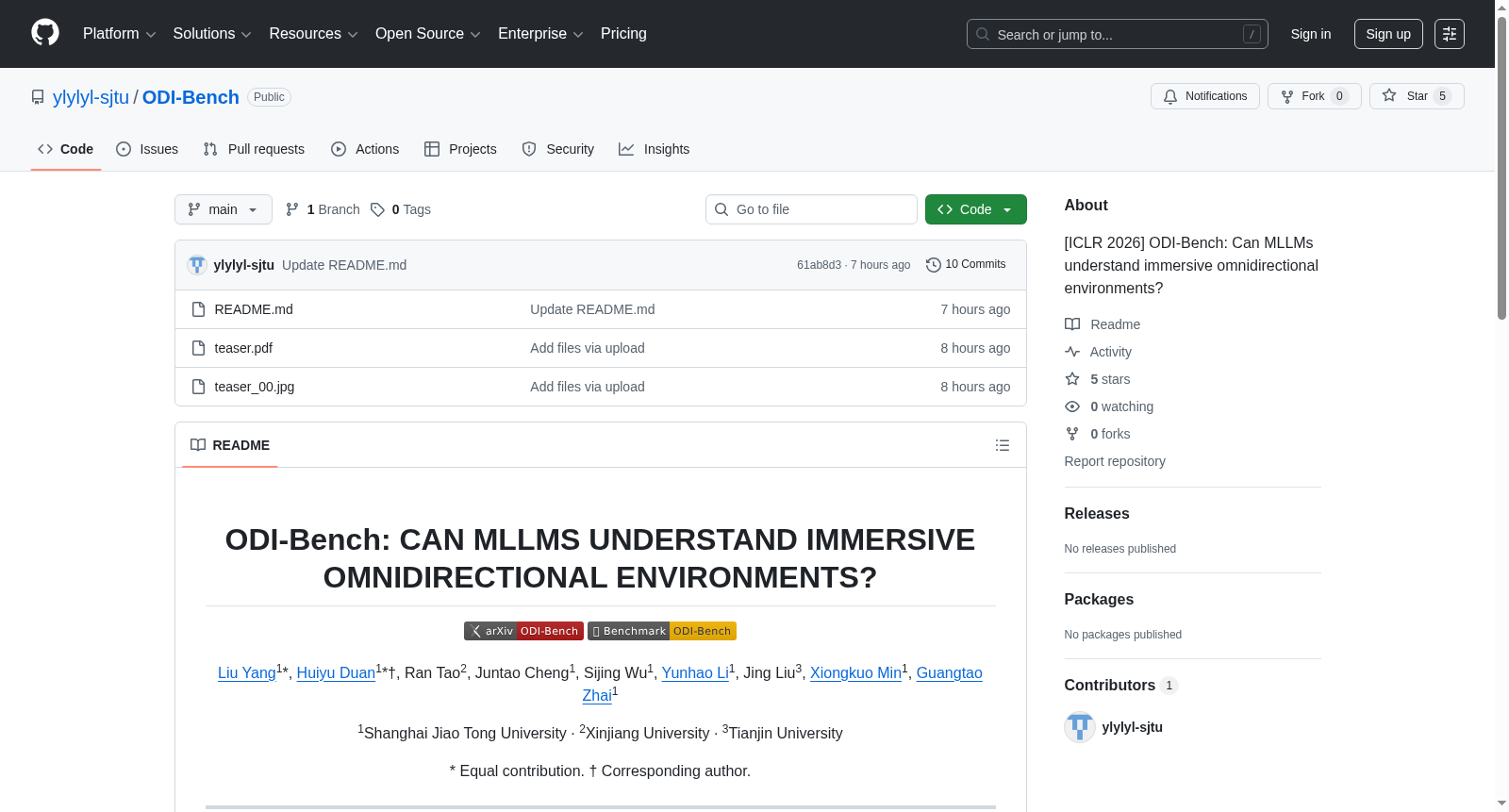Open the Packages section heading
The image size is (1509, 812).
(1099, 600)
